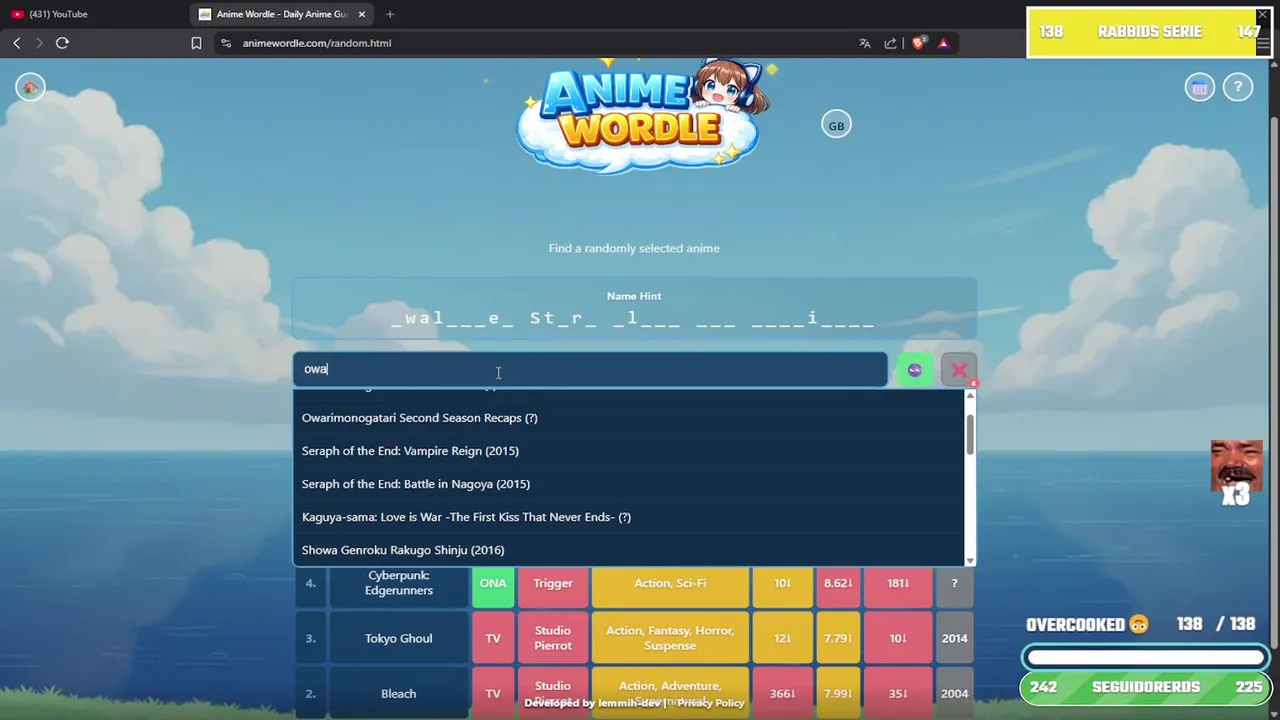Close the Anime Wordle tab
The height and width of the screenshot is (720, 1280).
[361, 14]
